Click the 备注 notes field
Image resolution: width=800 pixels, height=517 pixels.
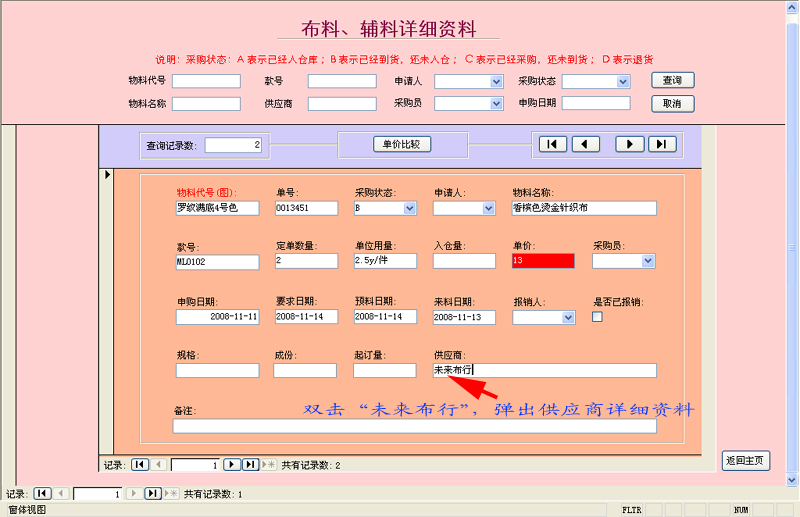[x=414, y=426]
